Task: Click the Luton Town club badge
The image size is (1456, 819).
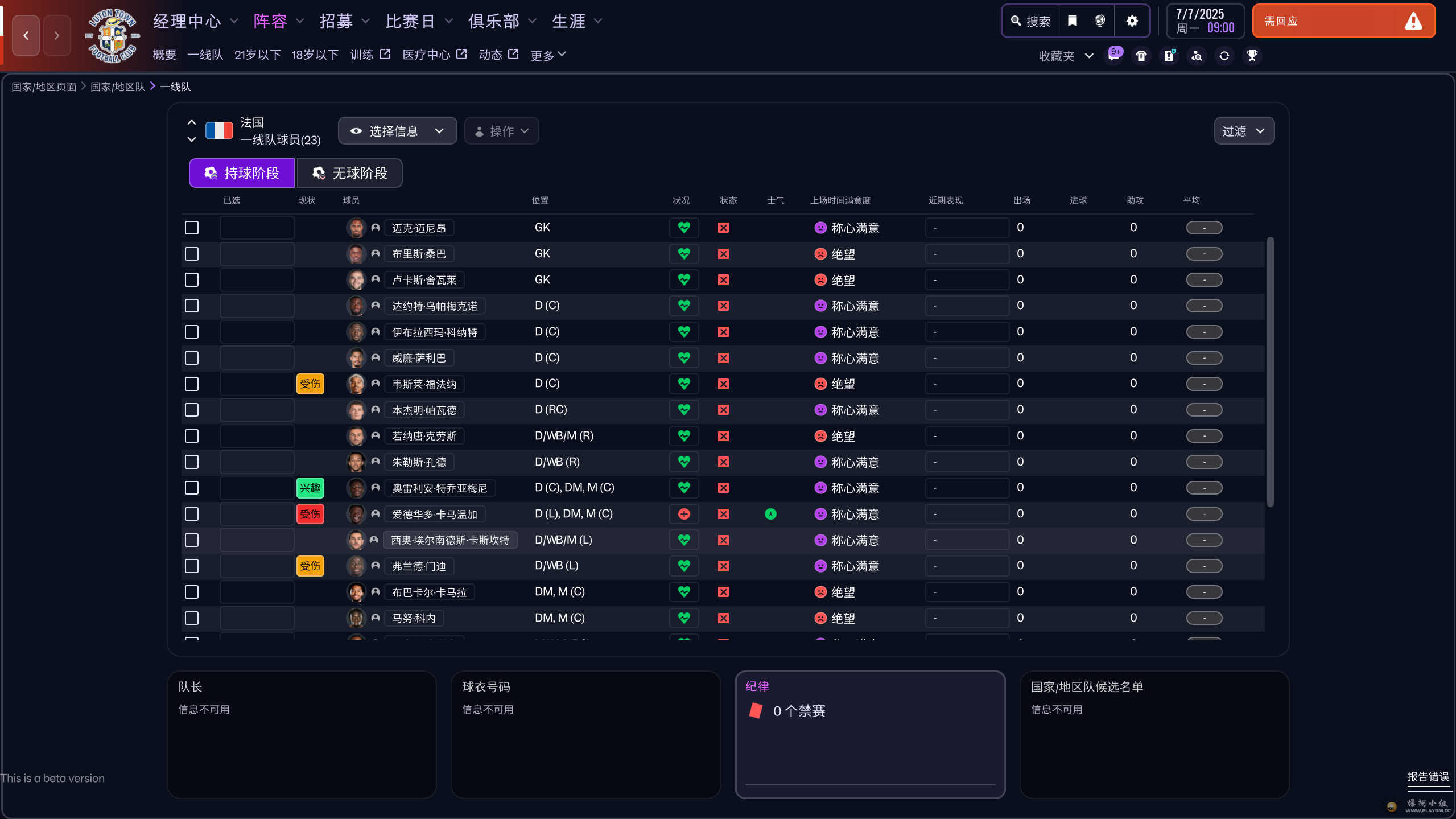Action: click(x=112, y=35)
